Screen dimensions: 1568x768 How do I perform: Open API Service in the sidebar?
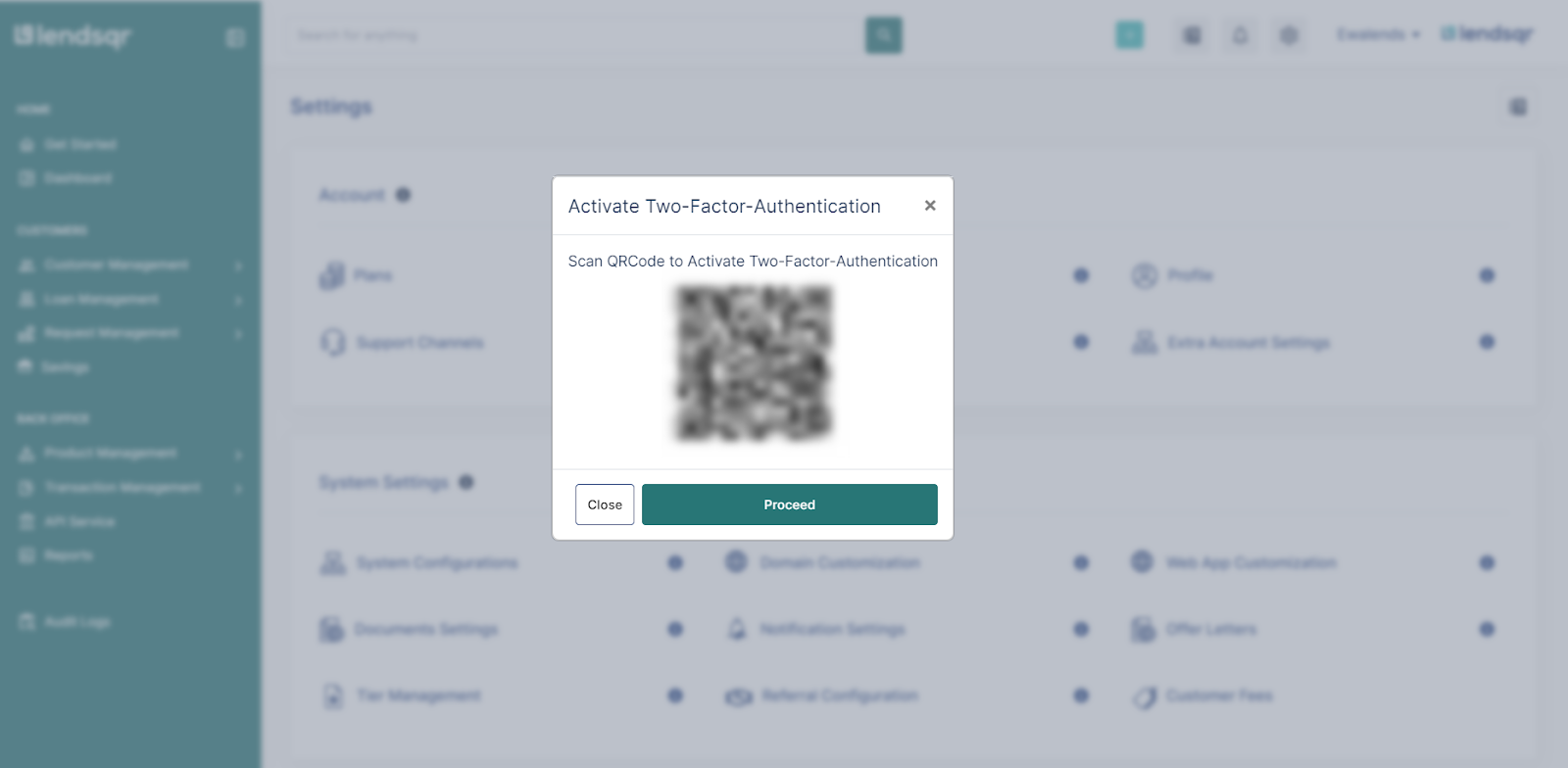point(68,521)
